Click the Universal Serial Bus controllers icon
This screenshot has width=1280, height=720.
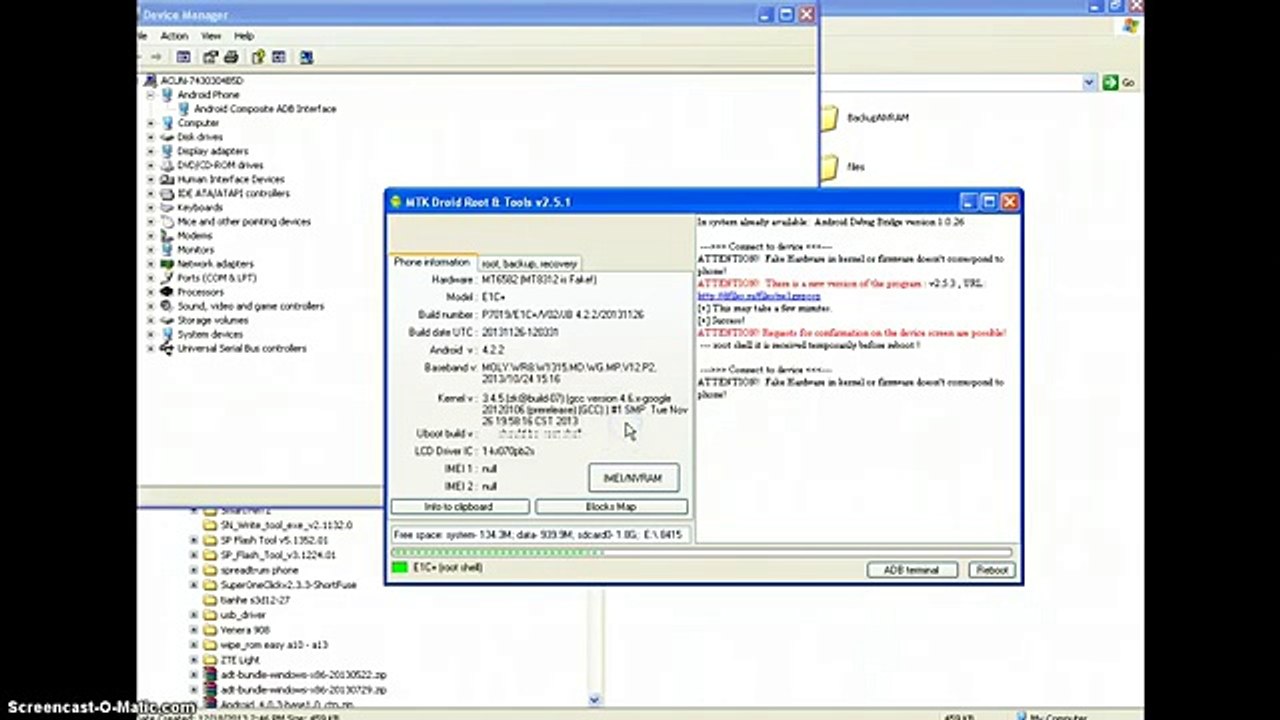pyautogui.click(x=167, y=348)
